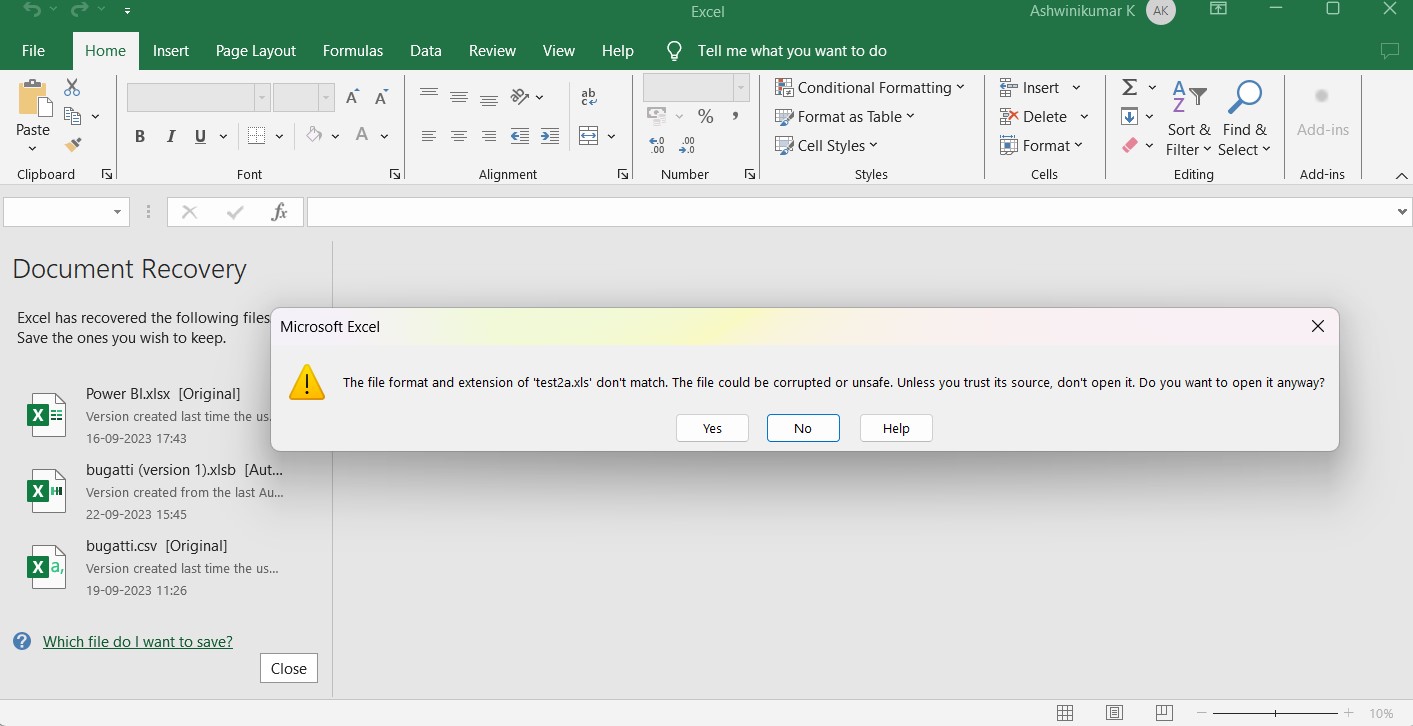
Task: Toggle Align Right
Action: pyautogui.click(x=489, y=136)
